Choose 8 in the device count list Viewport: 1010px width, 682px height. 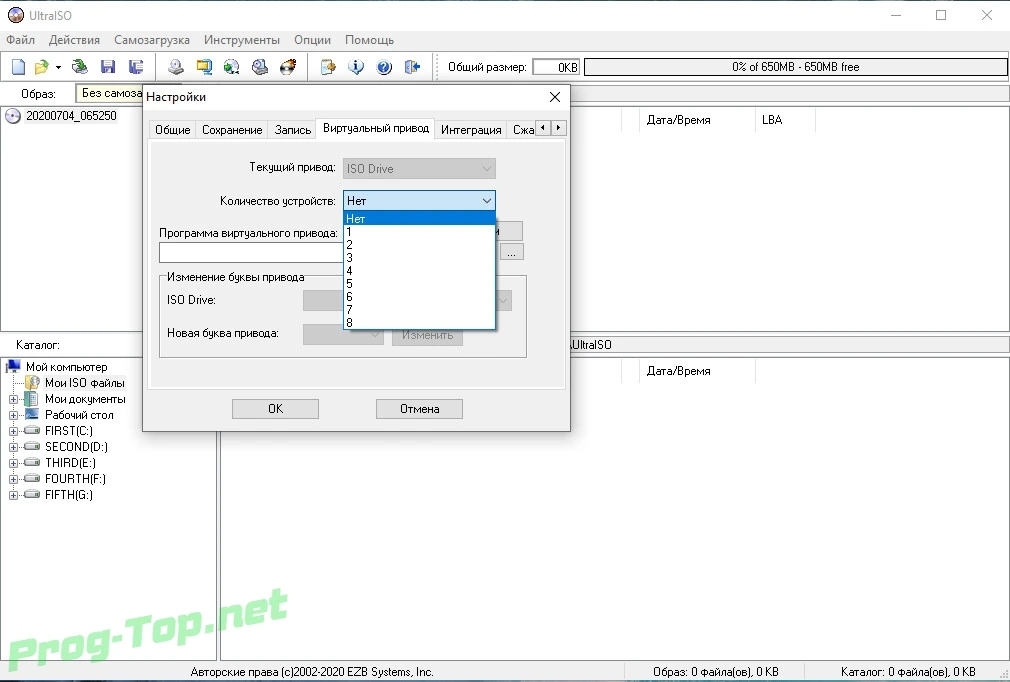coord(419,322)
